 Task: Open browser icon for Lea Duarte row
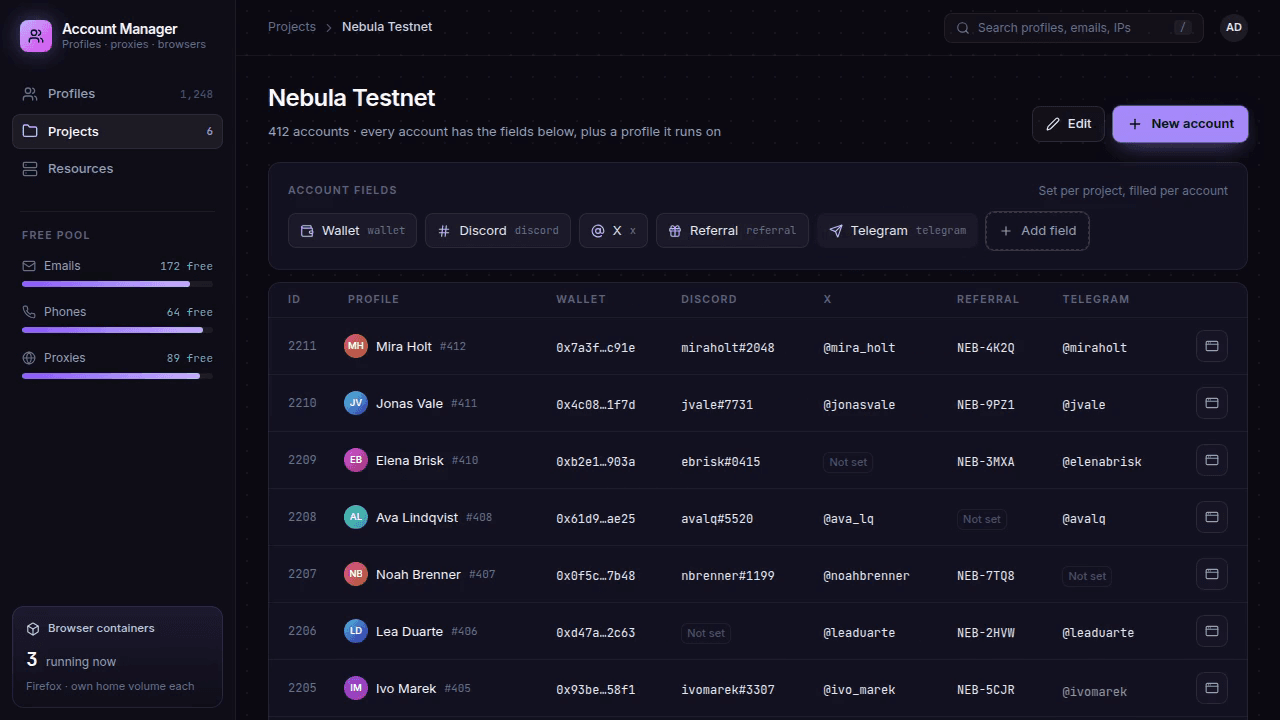tap(1212, 631)
